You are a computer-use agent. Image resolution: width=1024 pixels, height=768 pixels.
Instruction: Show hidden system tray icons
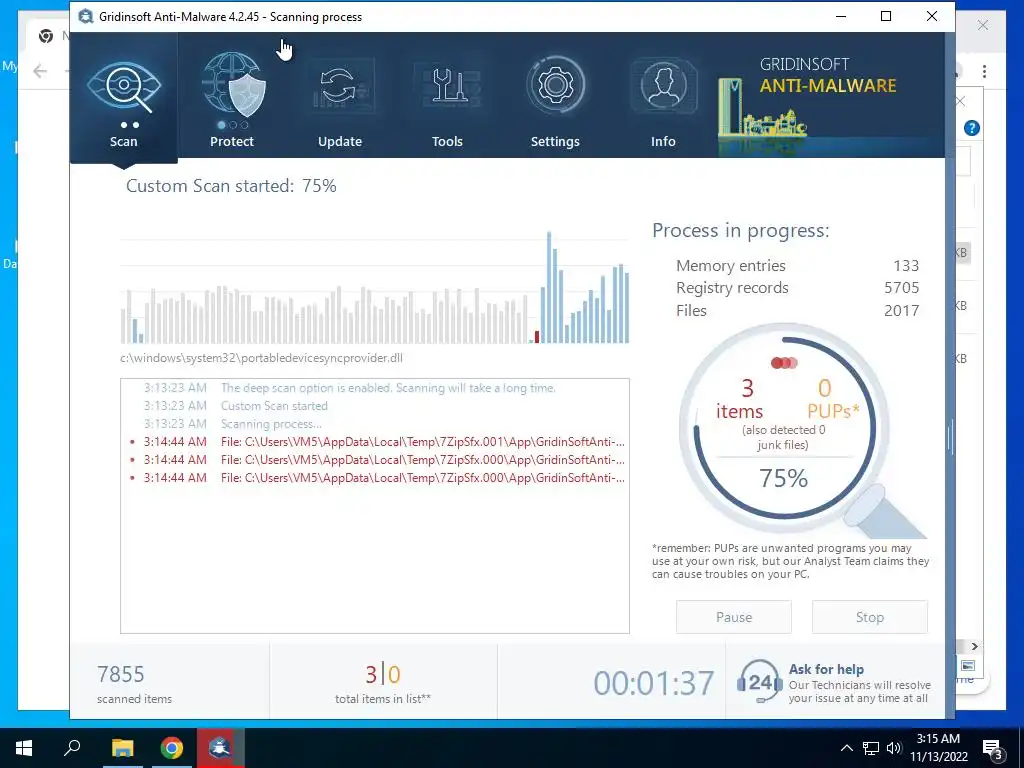coord(846,748)
